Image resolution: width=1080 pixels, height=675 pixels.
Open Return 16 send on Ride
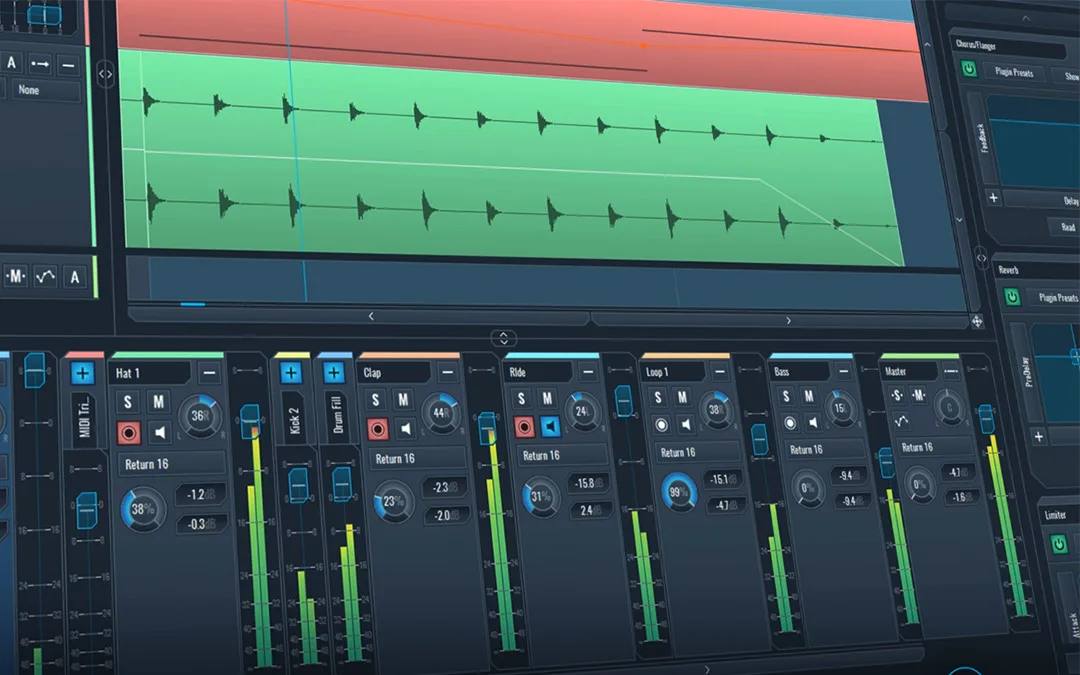[x=562, y=455]
